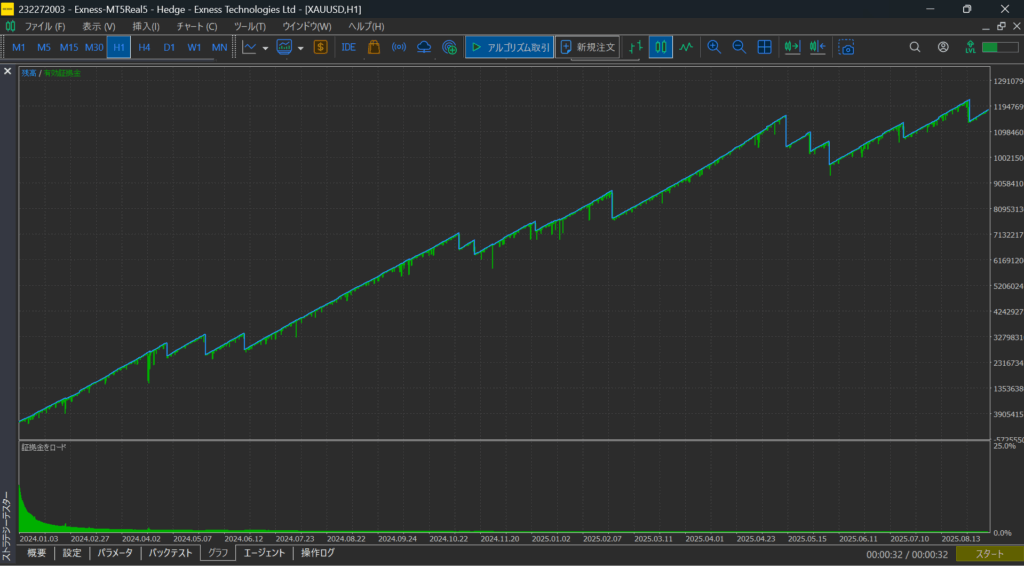Screen dimensions: 1024x566
Task: Click the VPS cloud hosting icon
Action: tap(424, 47)
